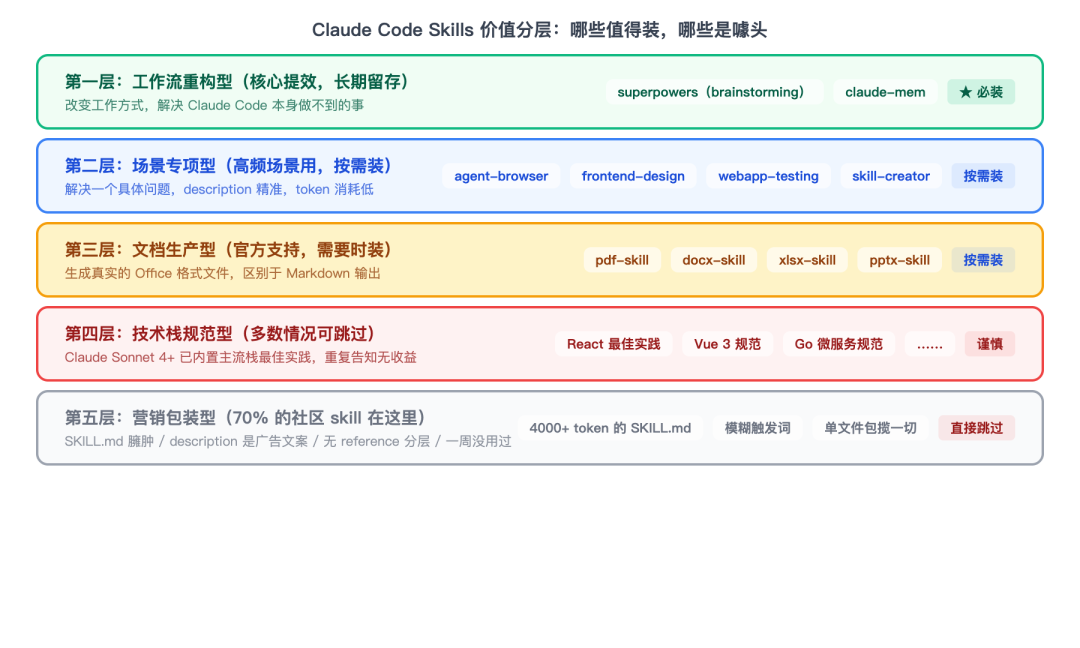Click the 谨慎 badge
This screenshot has width=1080, height=648.
tap(990, 344)
